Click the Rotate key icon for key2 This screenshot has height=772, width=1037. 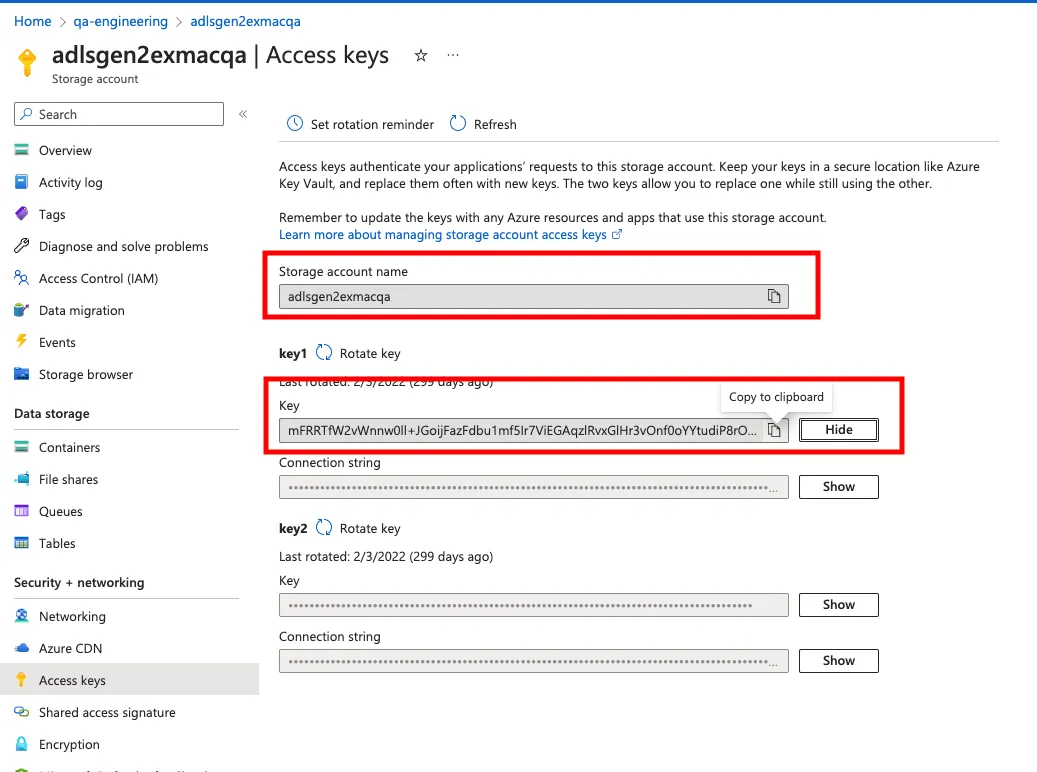click(323, 528)
